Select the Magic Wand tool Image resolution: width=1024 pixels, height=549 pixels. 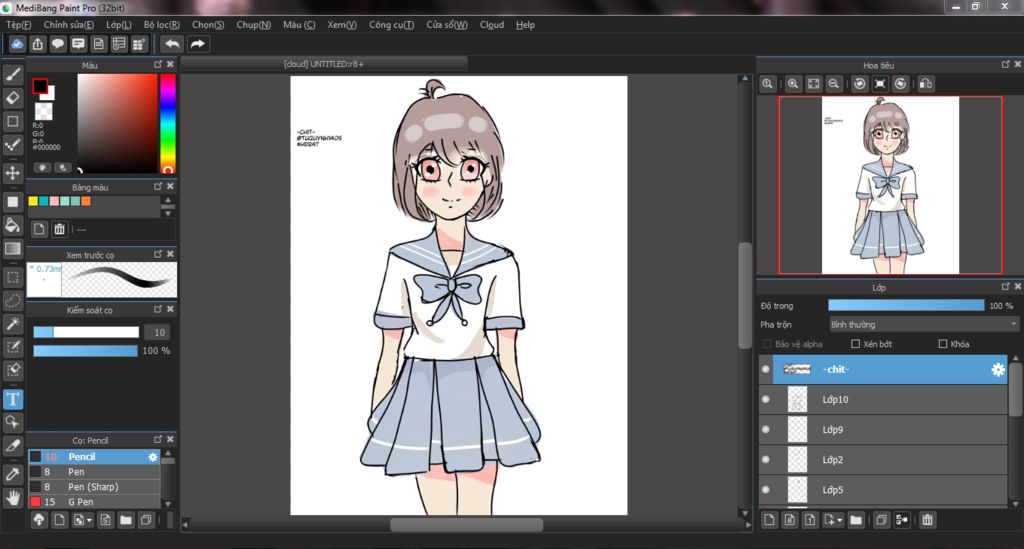point(13,324)
